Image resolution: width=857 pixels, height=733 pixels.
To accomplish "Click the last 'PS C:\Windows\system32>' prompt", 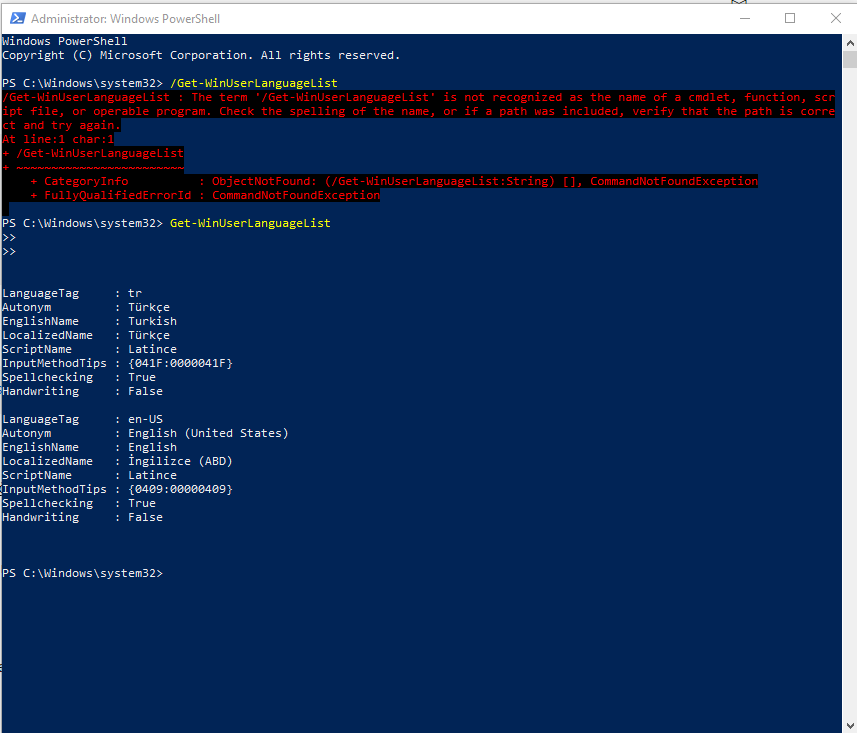I will (82, 573).
